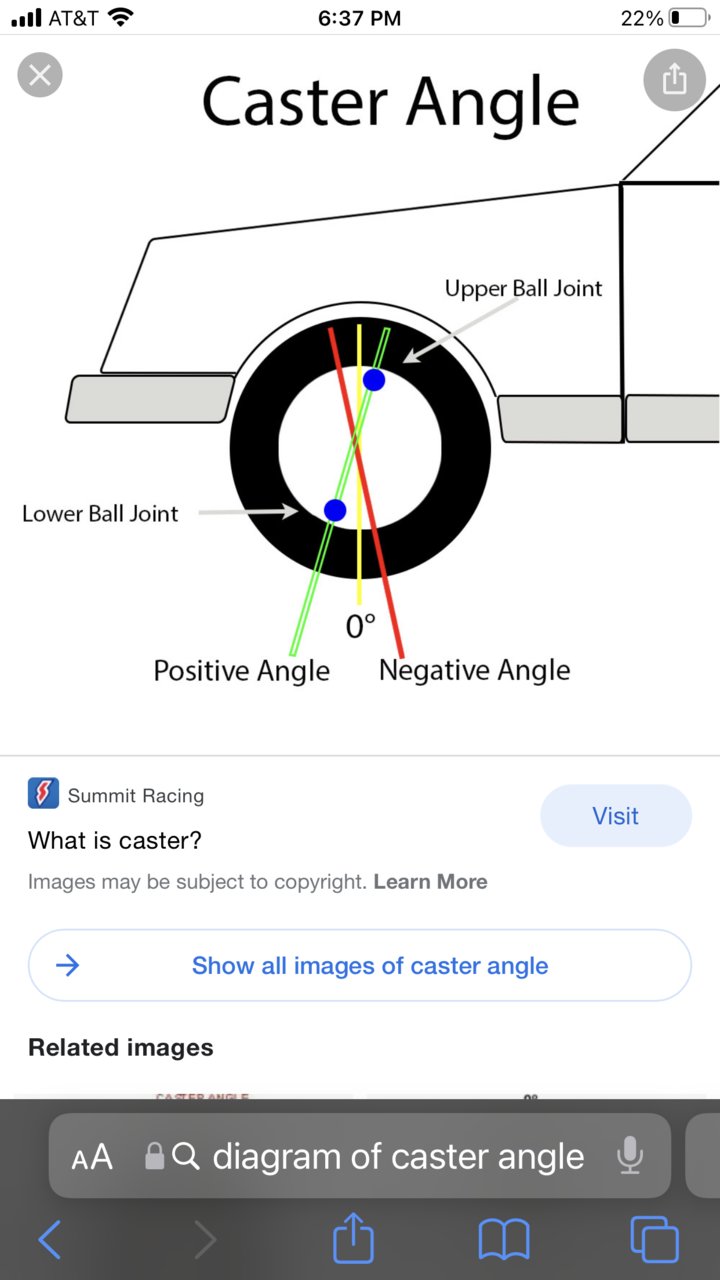Close the image preview with X icon
Viewport: 720px width, 1280px height.
(40, 75)
